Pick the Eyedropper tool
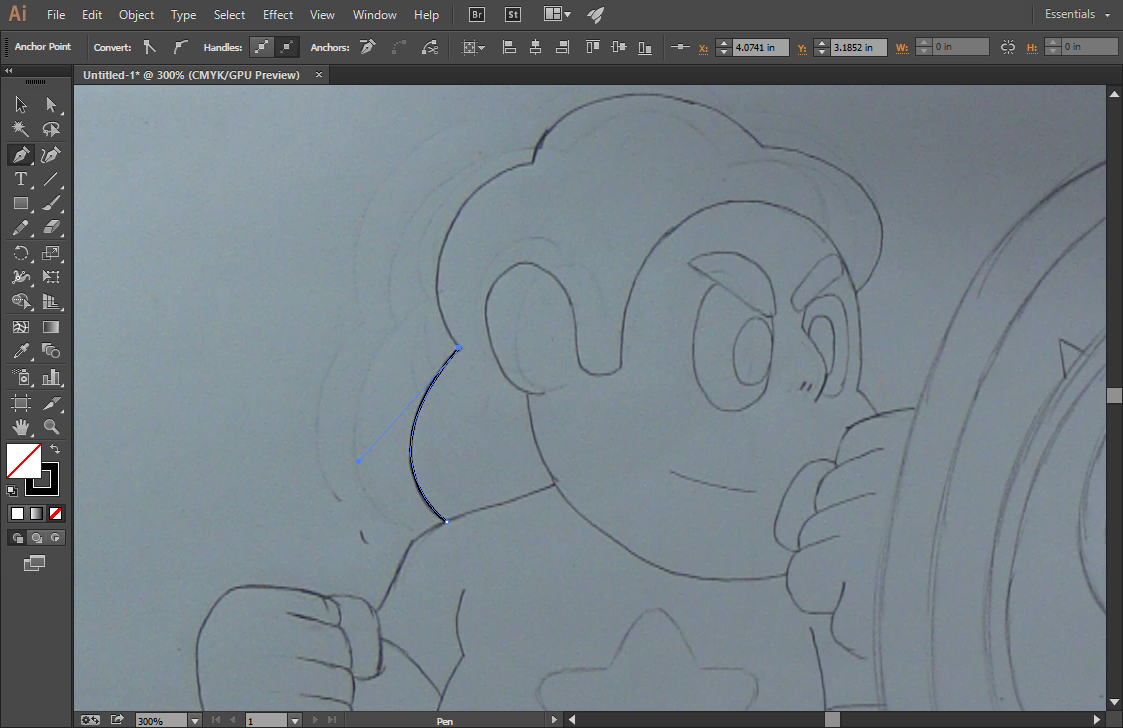1123x728 pixels. click(21, 351)
